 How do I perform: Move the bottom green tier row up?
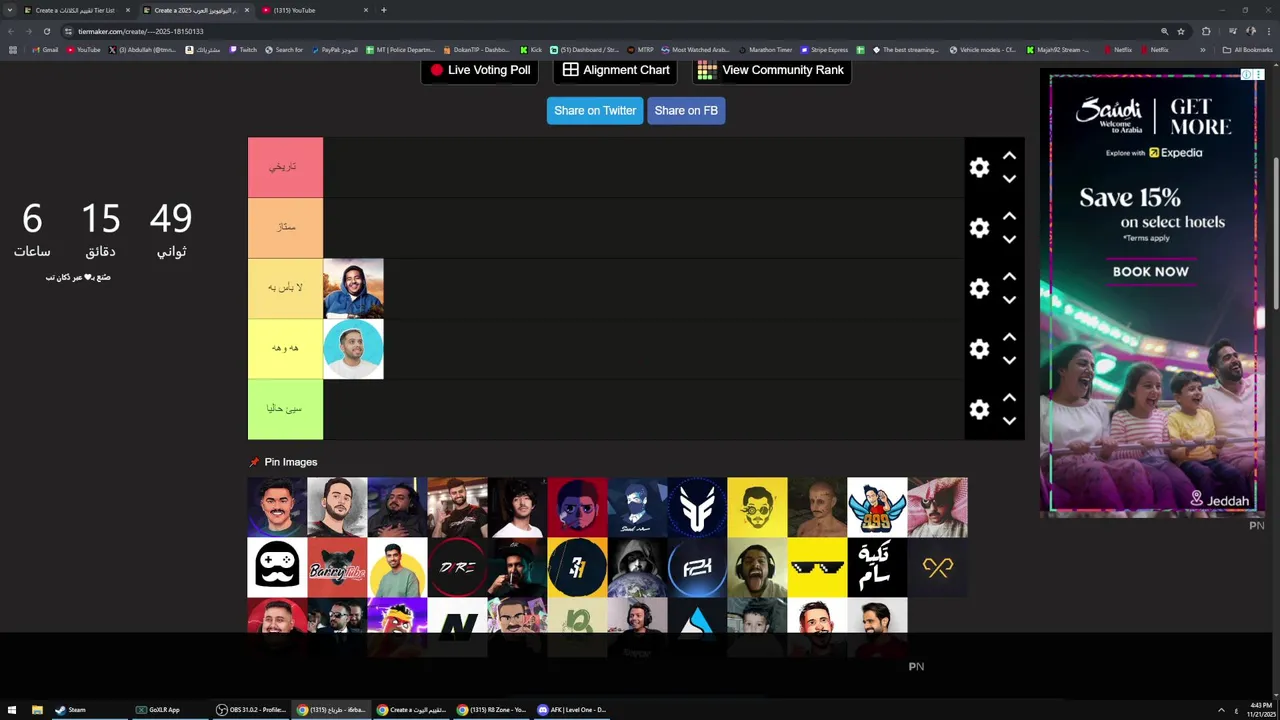tap(1009, 398)
